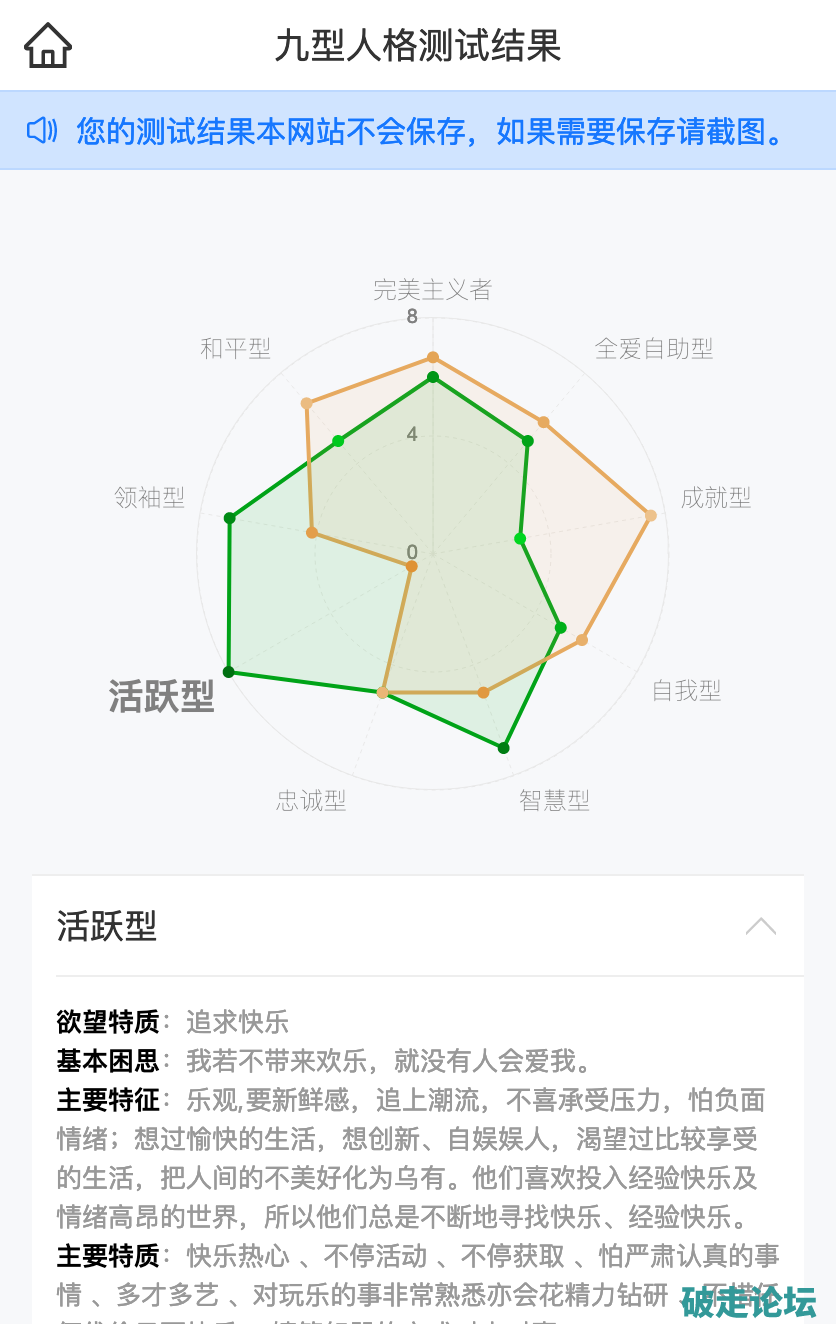The width and height of the screenshot is (836, 1324).
Task: Click orange data point on 和平型 axis
Action: point(307,404)
